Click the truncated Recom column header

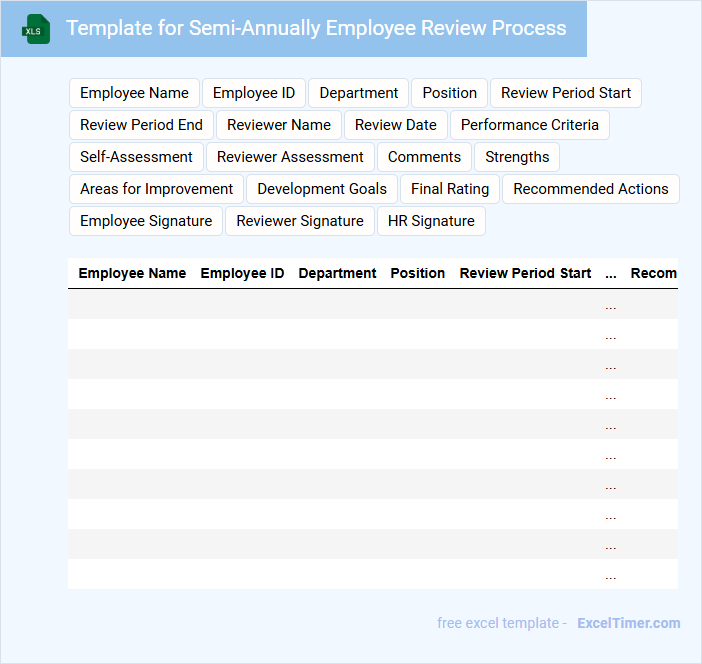pyautogui.click(x=654, y=273)
